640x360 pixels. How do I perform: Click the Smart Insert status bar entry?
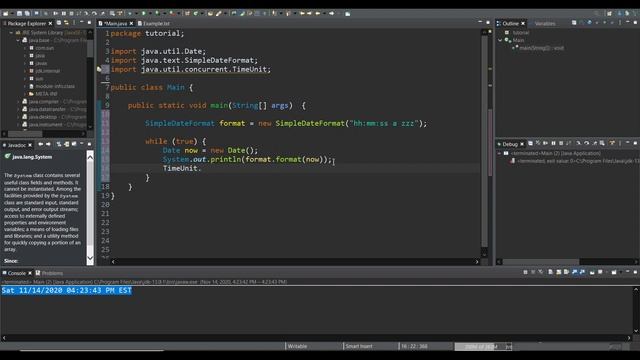[358, 346]
